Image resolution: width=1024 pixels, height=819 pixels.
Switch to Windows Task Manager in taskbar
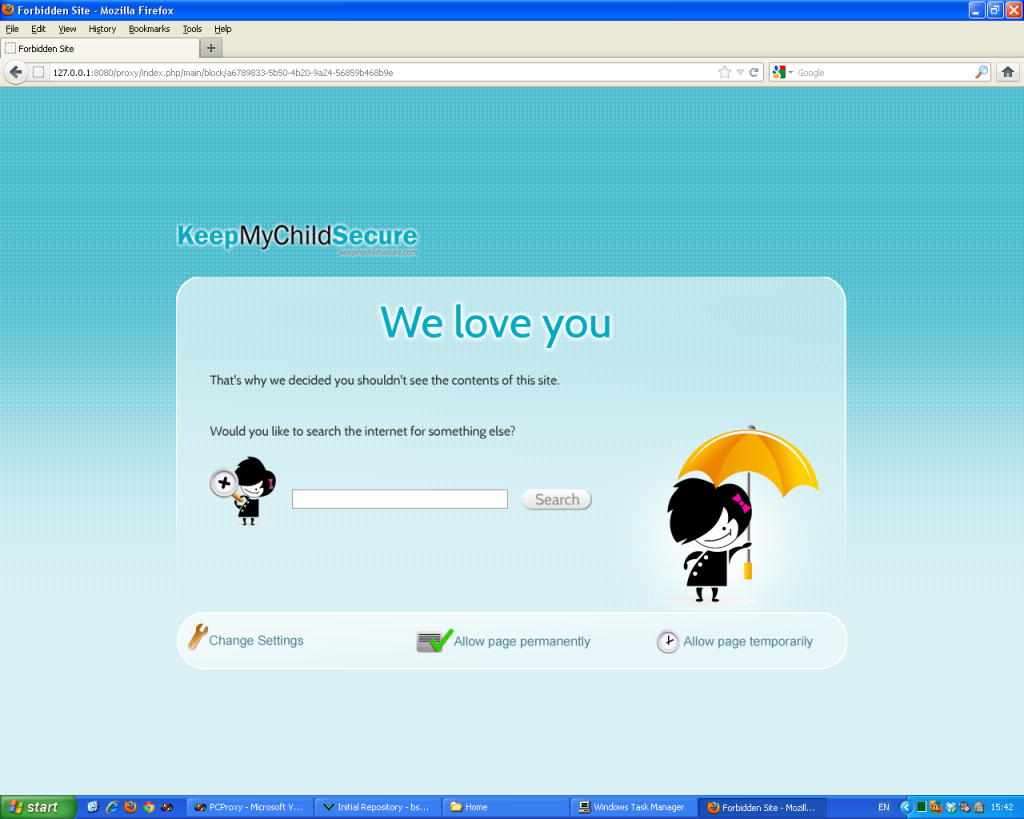(631, 807)
